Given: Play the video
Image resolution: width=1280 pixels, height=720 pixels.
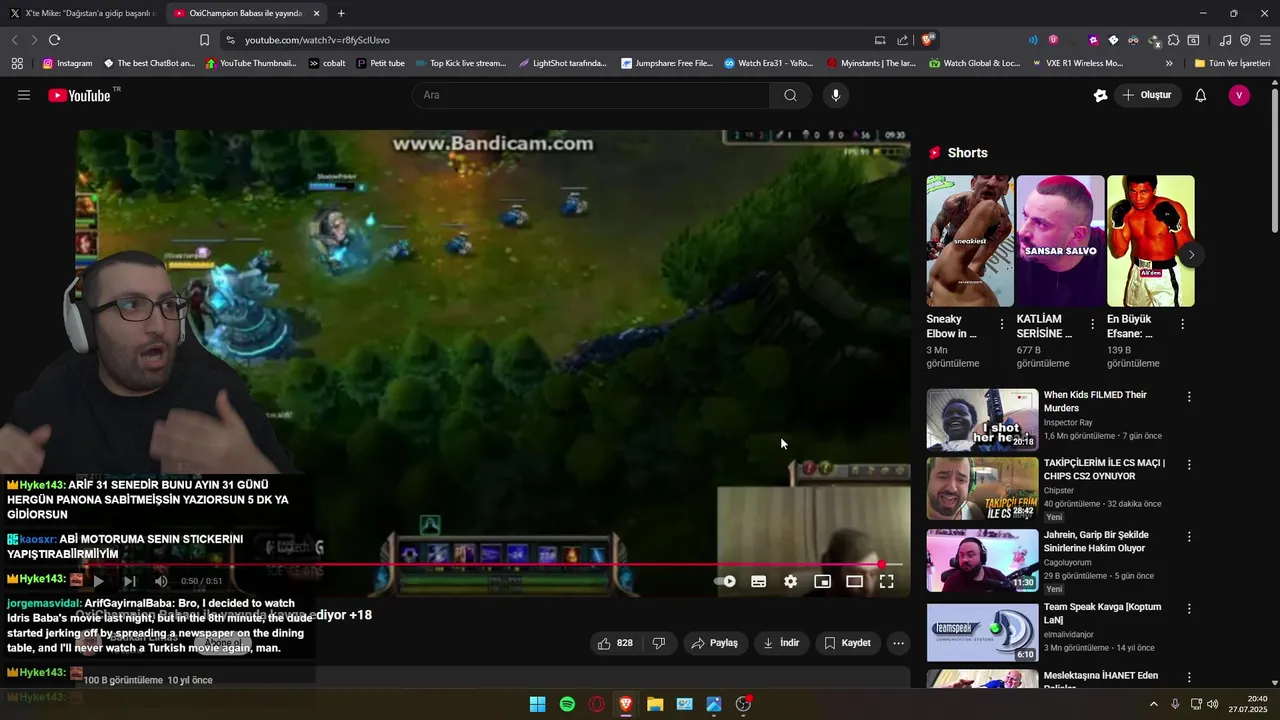Looking at the screenshot, I should [x=98, y=581].
